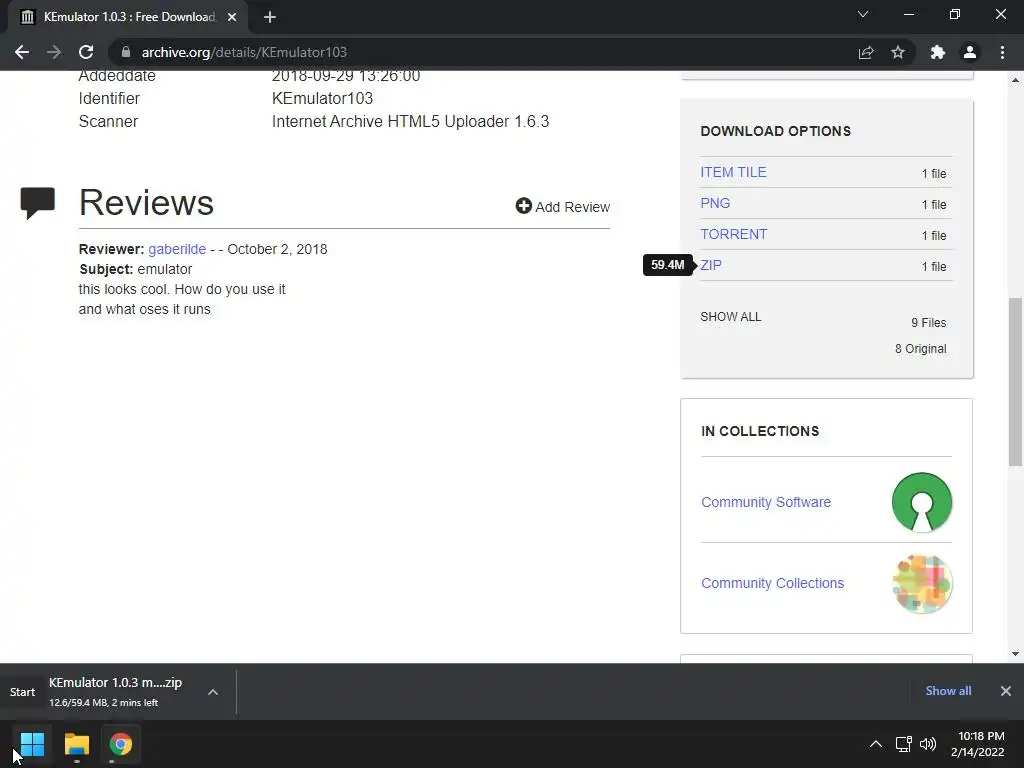
Task: Open the tab search chevron
Action: 863,14
